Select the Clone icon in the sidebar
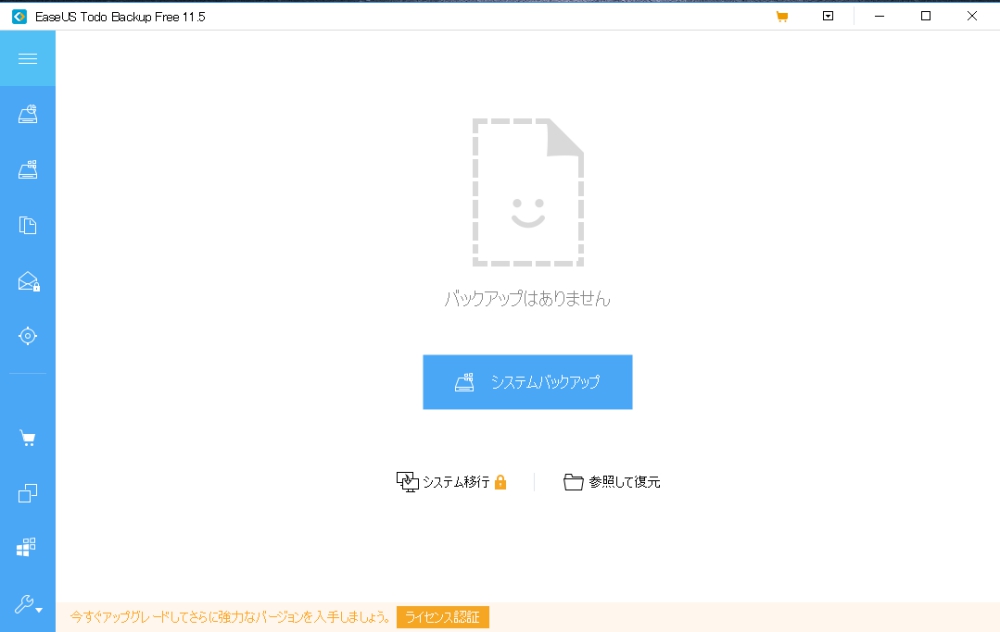 tap(27, 492)
